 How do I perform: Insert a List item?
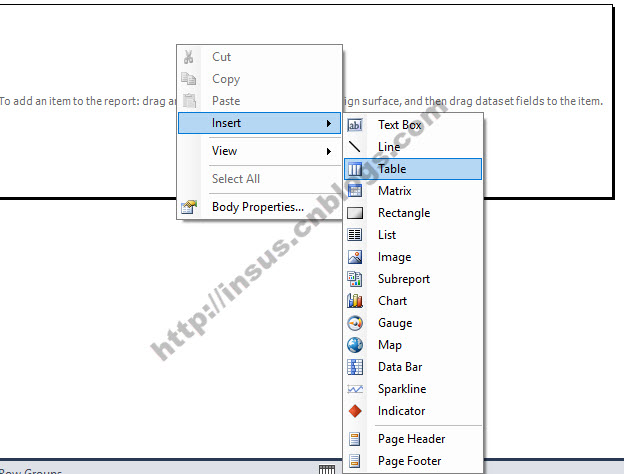[x=413, y=235]
